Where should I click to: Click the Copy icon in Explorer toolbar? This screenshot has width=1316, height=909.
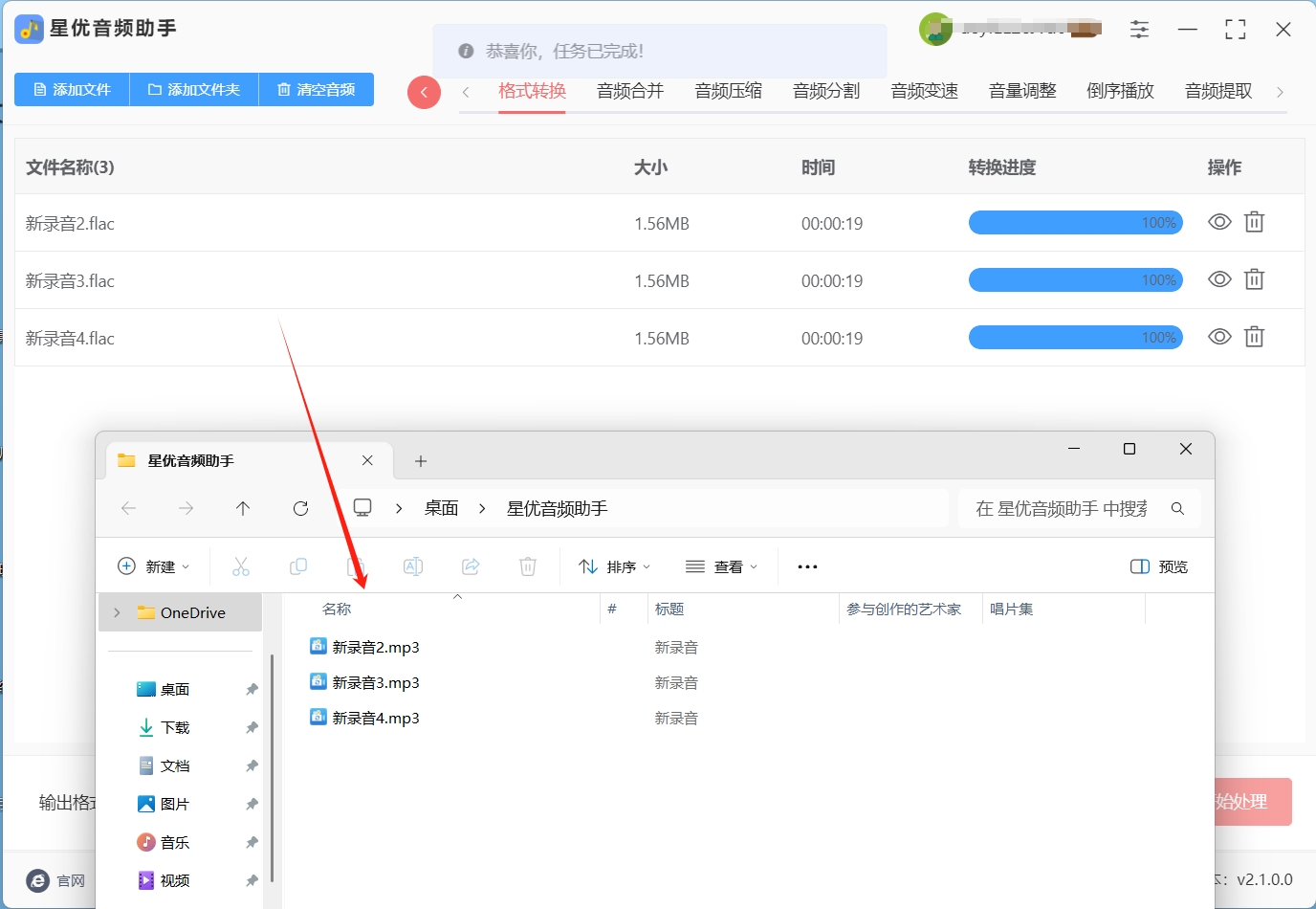click(x=298, y=566)
